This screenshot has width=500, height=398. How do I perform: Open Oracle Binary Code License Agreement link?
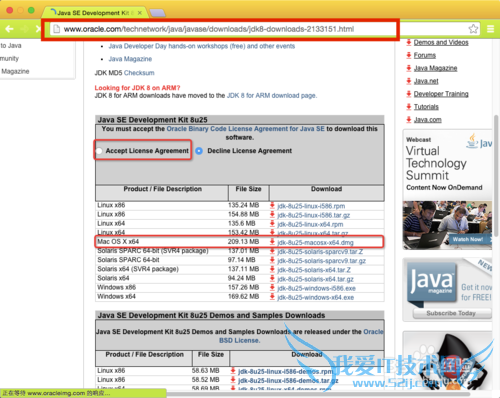pos(245,129)
